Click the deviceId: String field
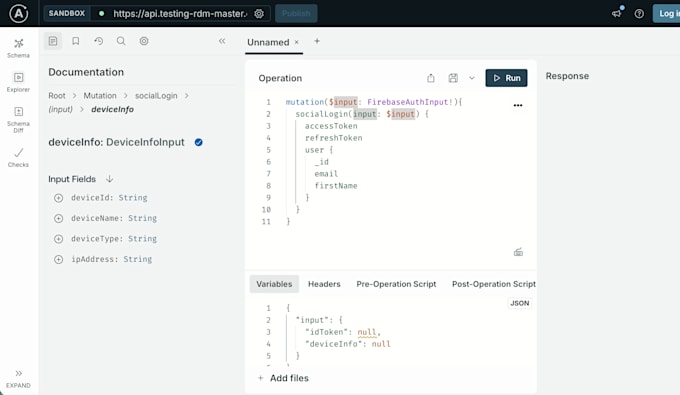 pyautogui.click(x=109, y=198)
